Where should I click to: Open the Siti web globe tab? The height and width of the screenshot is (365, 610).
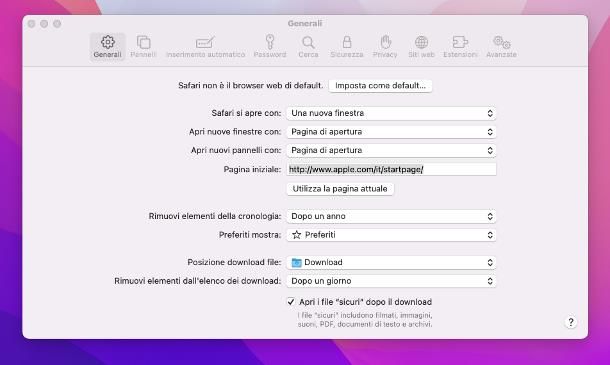point(421,47)
